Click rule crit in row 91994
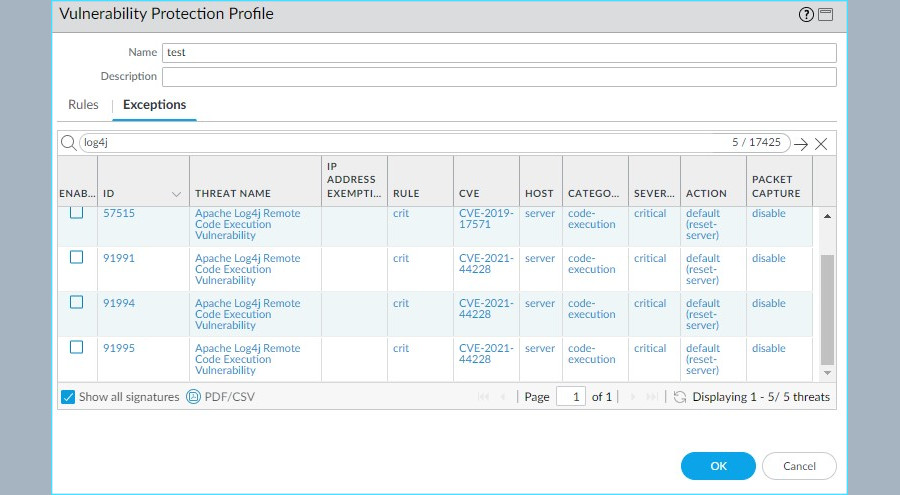Image resolution: width=900 pixels, height=495 pixels. pyautogui.click(x=401, y=303)
